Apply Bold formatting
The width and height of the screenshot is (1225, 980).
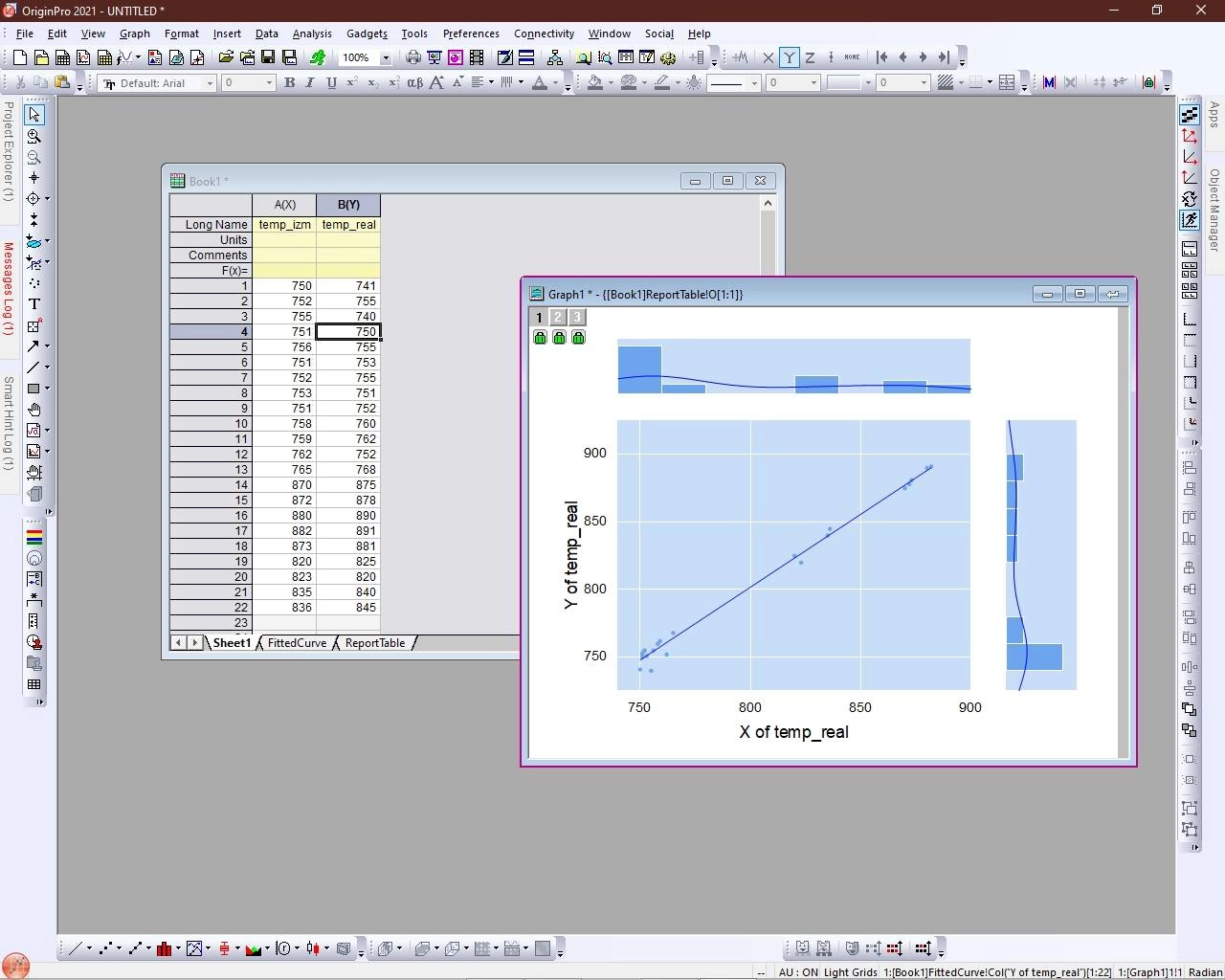coord(289,83)
